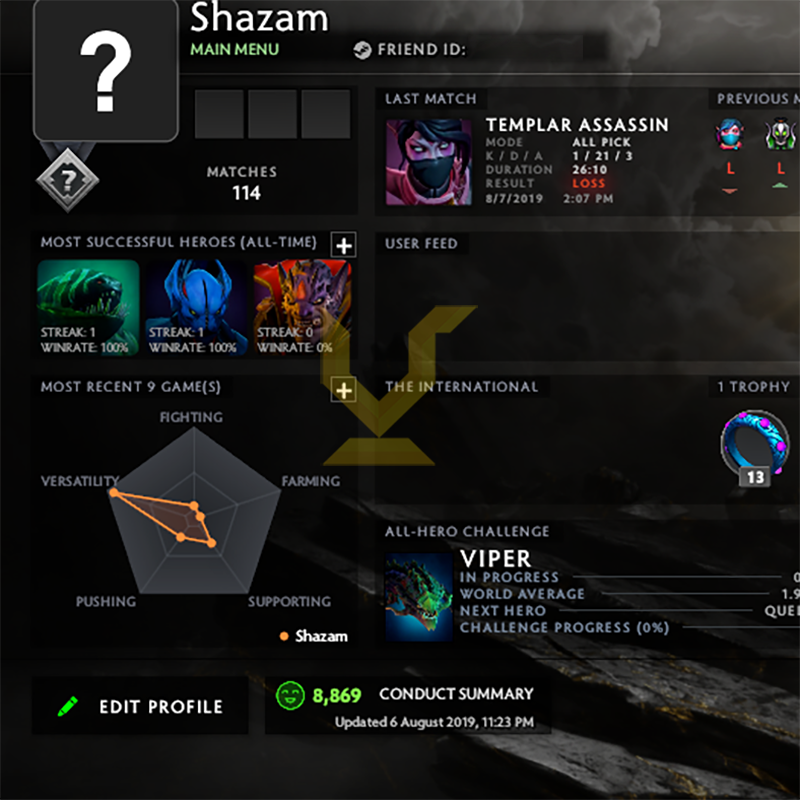
Task: Select the Templar Assassin last match portrait
Action: [x=429, y=162]
